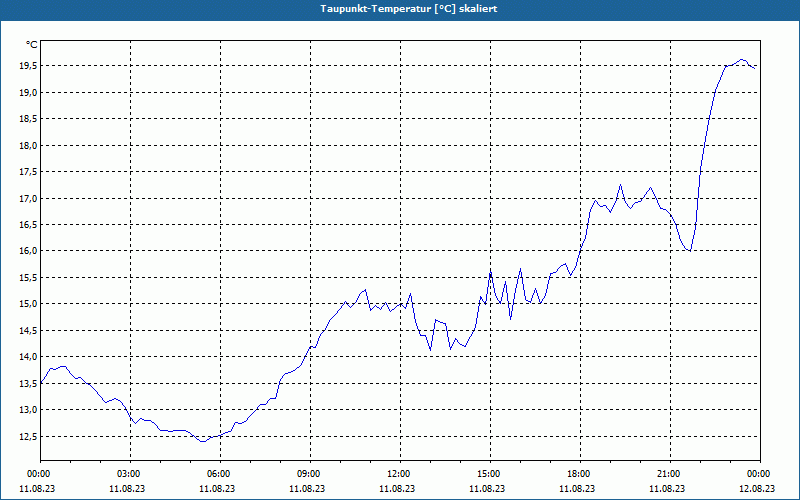
Task: Select the 15:00 time label
Action: (x=488, y=474)
